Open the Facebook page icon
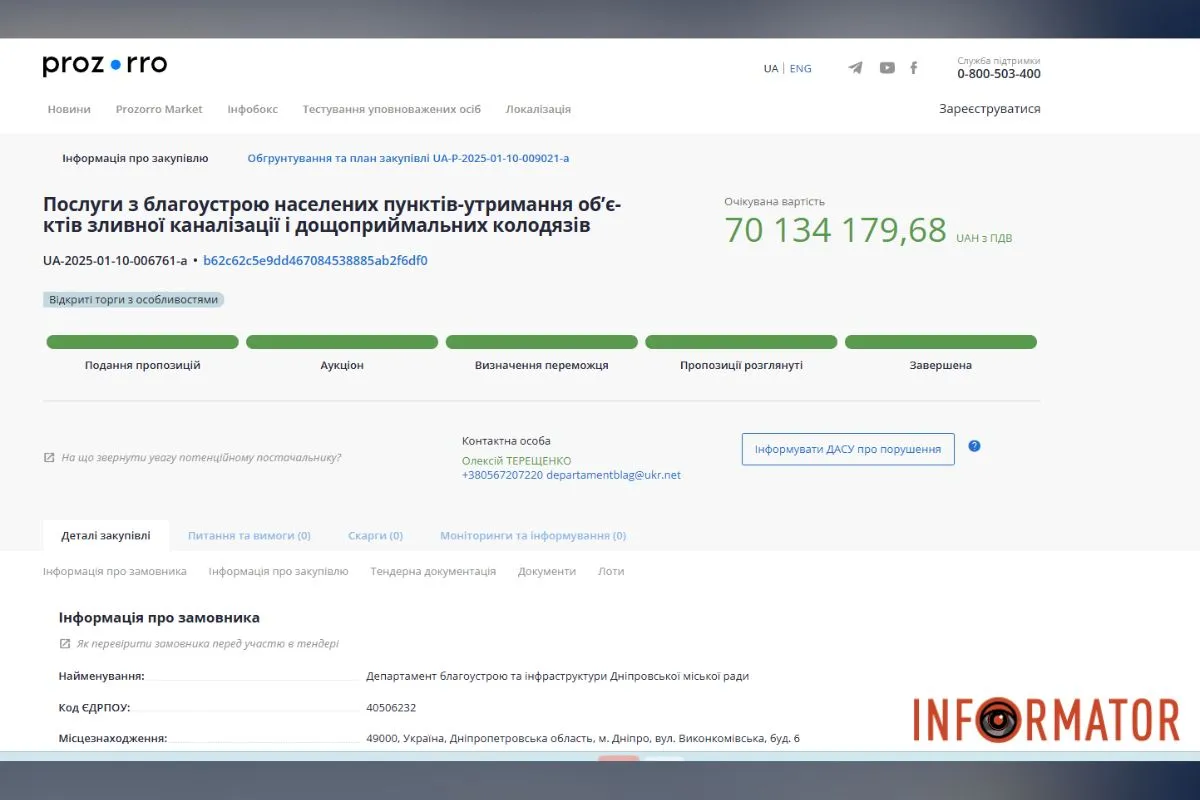Viewport: 1200px width, 800px height. coord(914,68)
